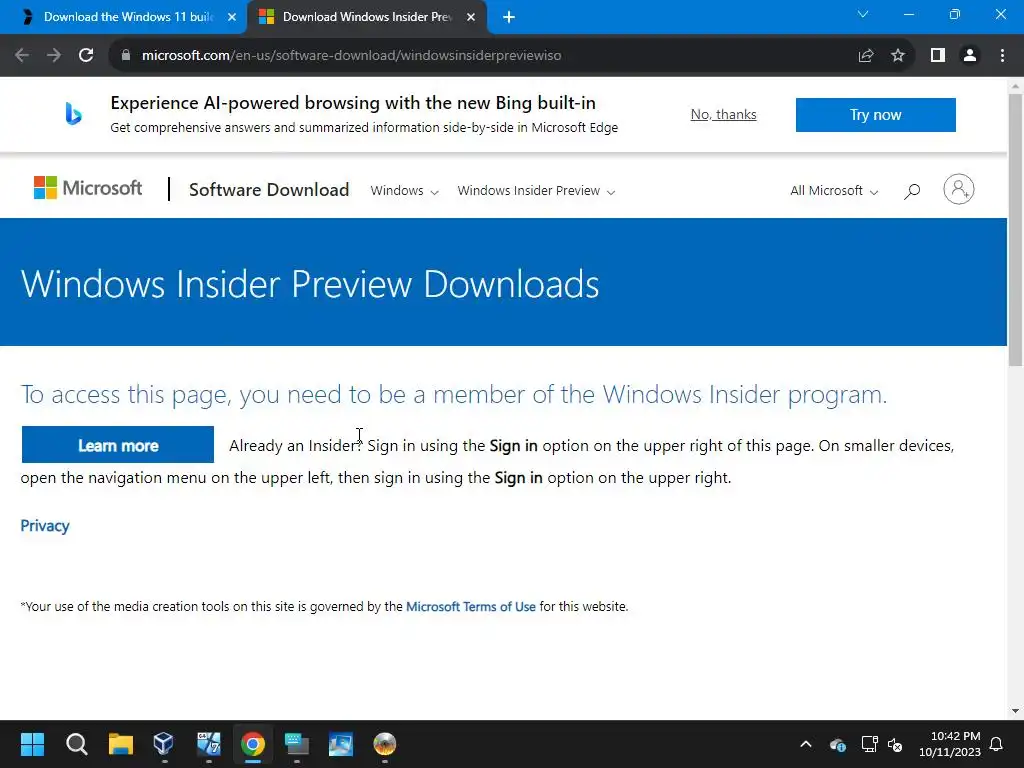Close the 'Download Windows Insider Preview' tab
Viewport: 1024px width, 768px height.
pos(471,17)
